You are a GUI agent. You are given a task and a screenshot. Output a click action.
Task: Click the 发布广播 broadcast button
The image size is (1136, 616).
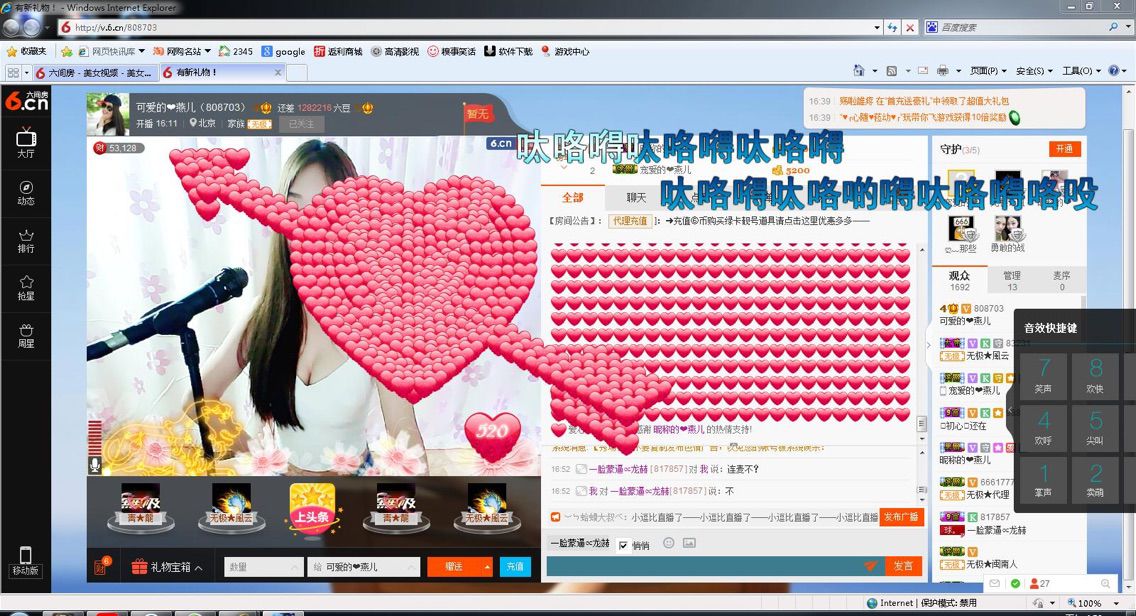point(901,517)
